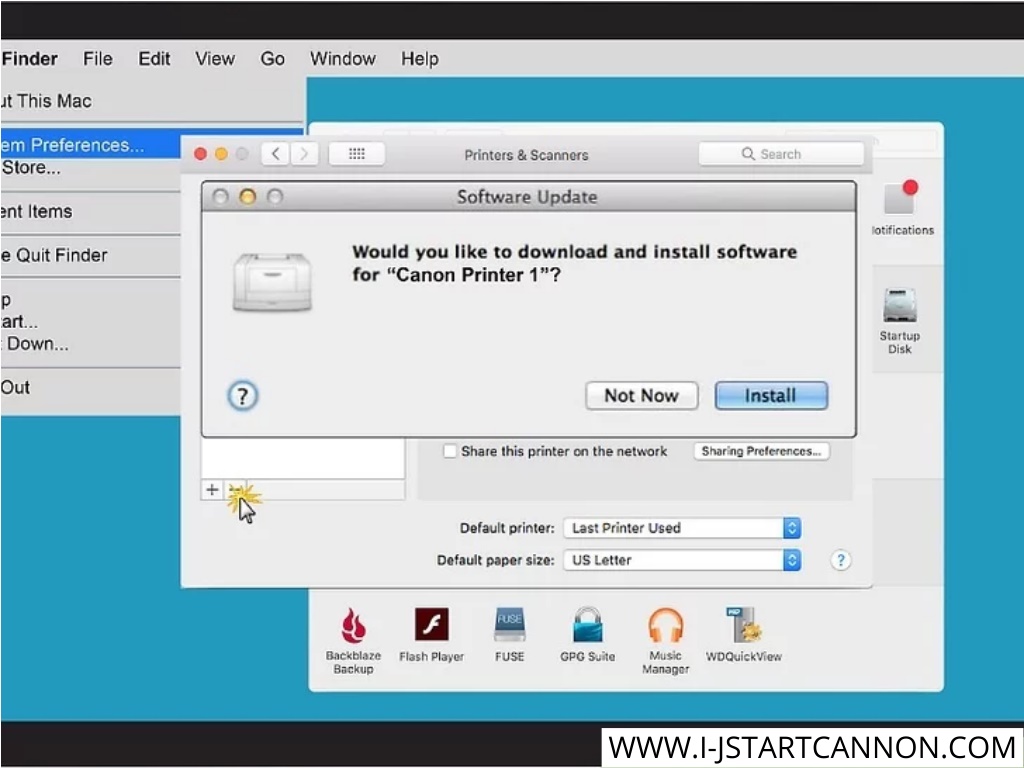Open FUSE preference pane
Screen dimensions: 1024x768
pyautogui.click(x=509, y=635)
